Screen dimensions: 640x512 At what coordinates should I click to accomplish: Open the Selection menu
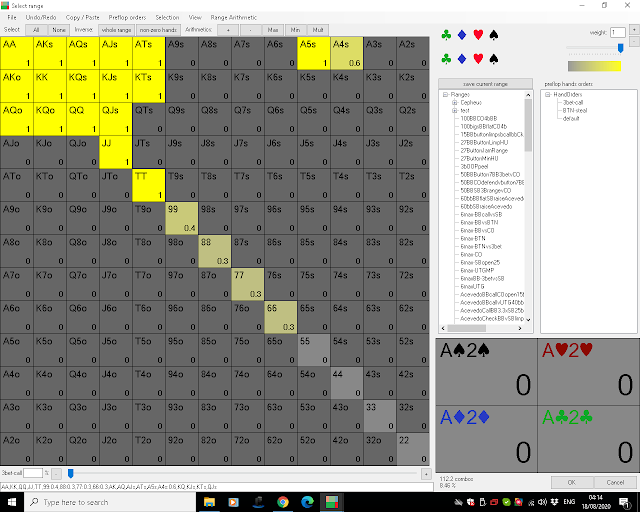[167, 18]
